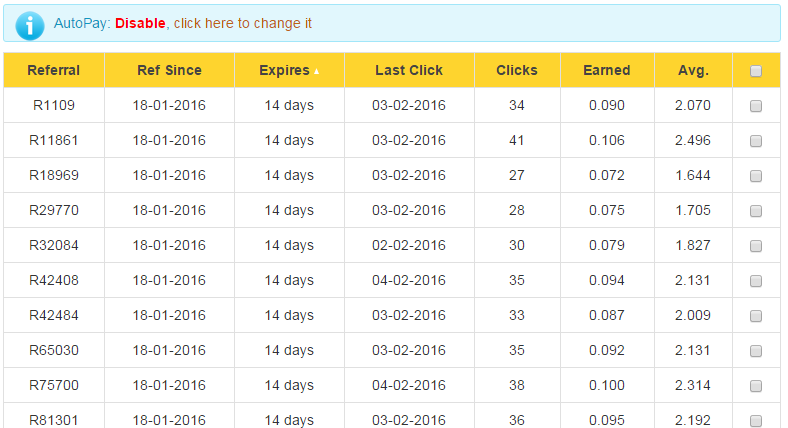Sort by Clicks column header
This screenshot has width=788, height=428.
[517, 71]
